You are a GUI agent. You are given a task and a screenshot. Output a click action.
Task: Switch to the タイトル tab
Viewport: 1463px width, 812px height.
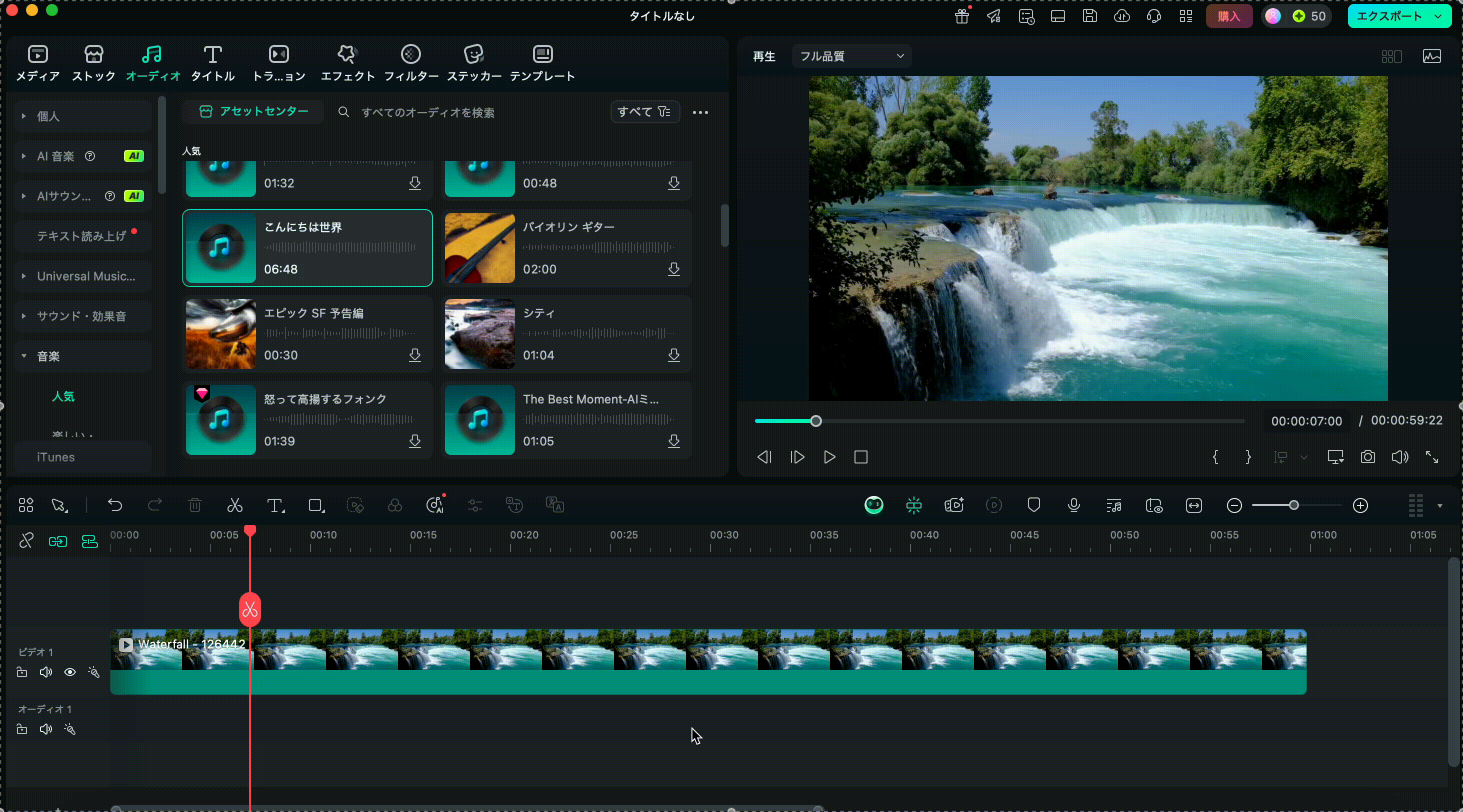[x=212, y=62]
